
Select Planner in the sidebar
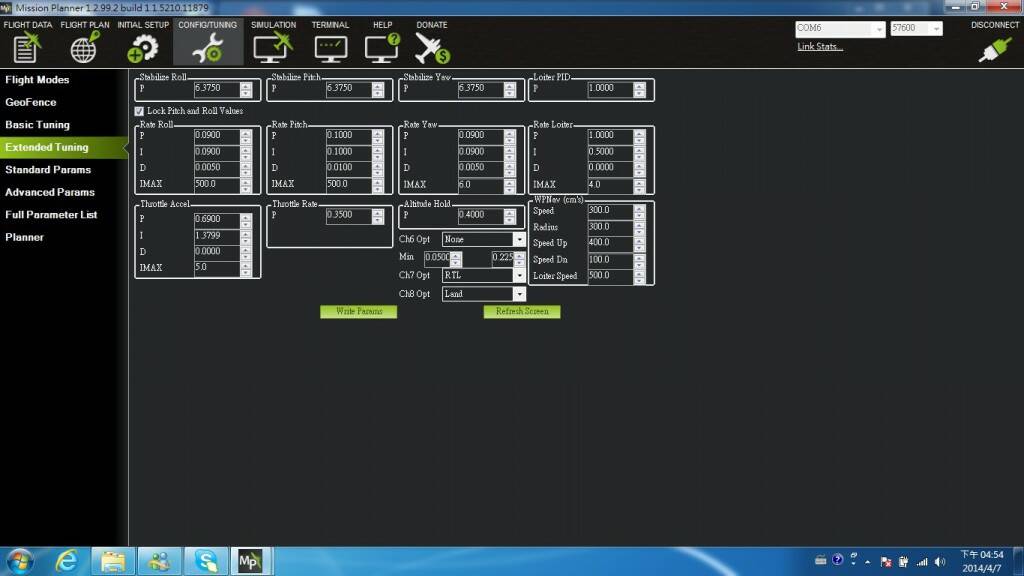[24, 238]
